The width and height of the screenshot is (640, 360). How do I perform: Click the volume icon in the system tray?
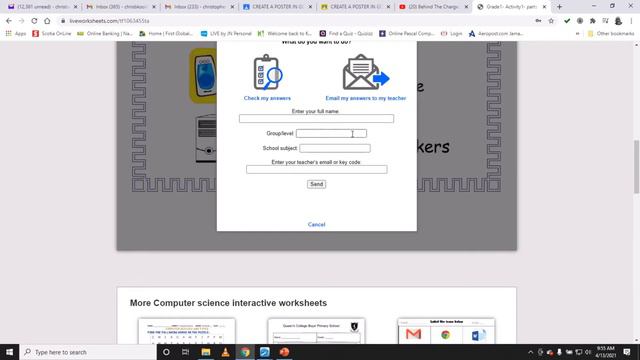tap(588, 352)
